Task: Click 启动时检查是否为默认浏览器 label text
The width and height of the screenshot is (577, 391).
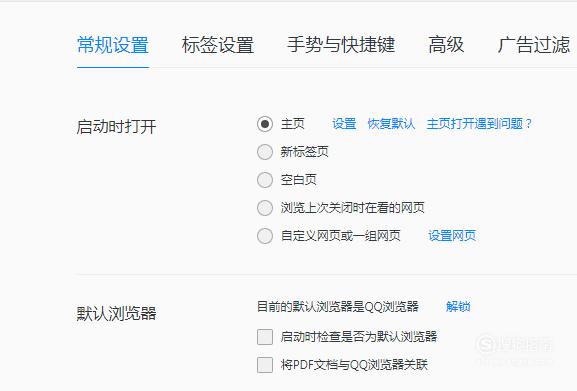Action: point(359,337)
